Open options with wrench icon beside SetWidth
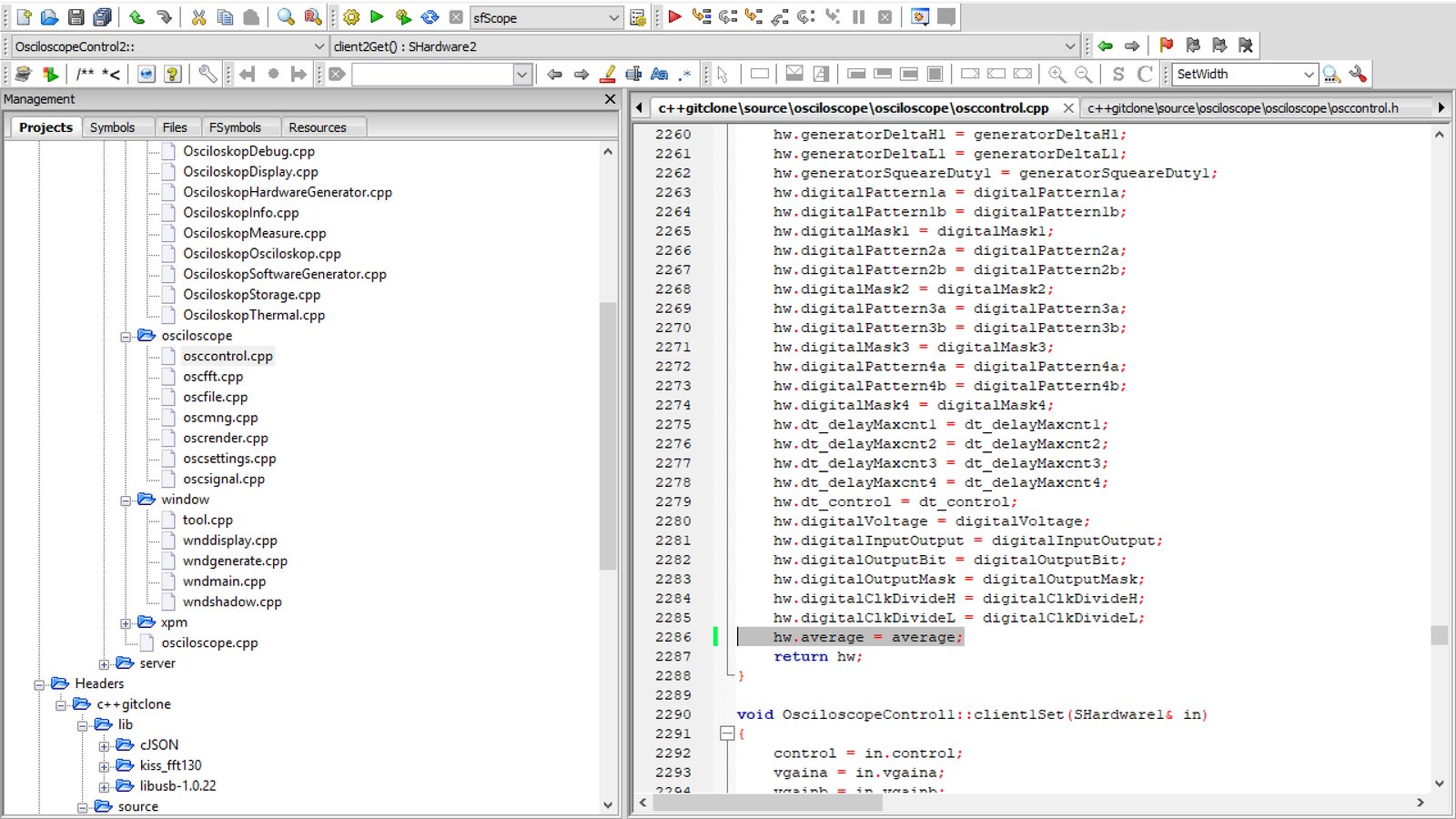1456x819 pixels. [x=1358, y=74]
